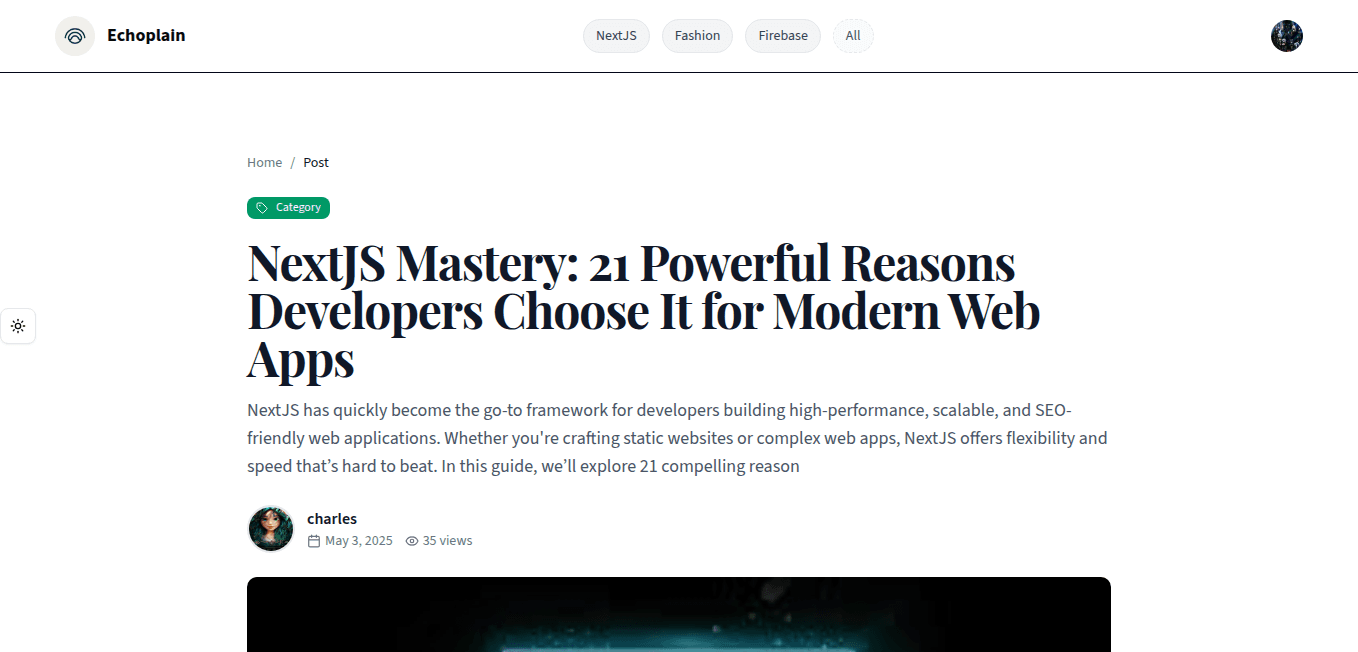Select the NextJS category pill
The height and width of the screenshot is (652, 1358).
(616, 36)
